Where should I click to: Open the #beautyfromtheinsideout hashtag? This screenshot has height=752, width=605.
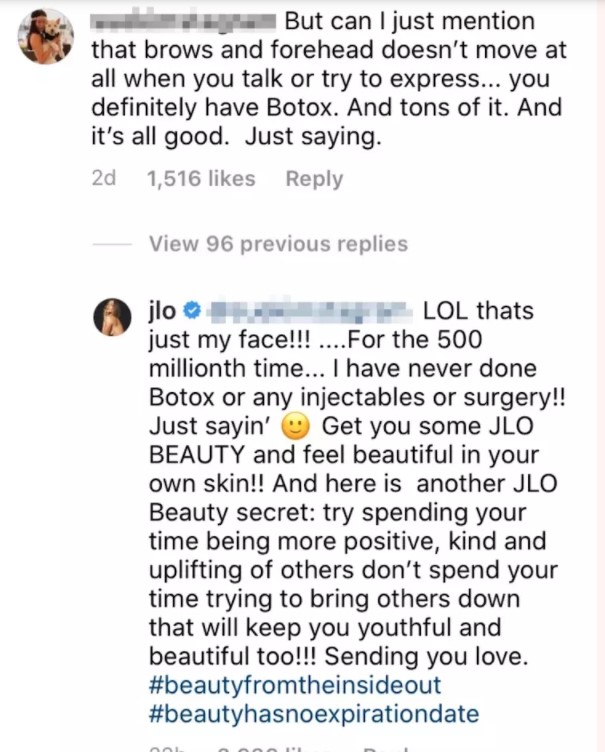coord(294,686)
